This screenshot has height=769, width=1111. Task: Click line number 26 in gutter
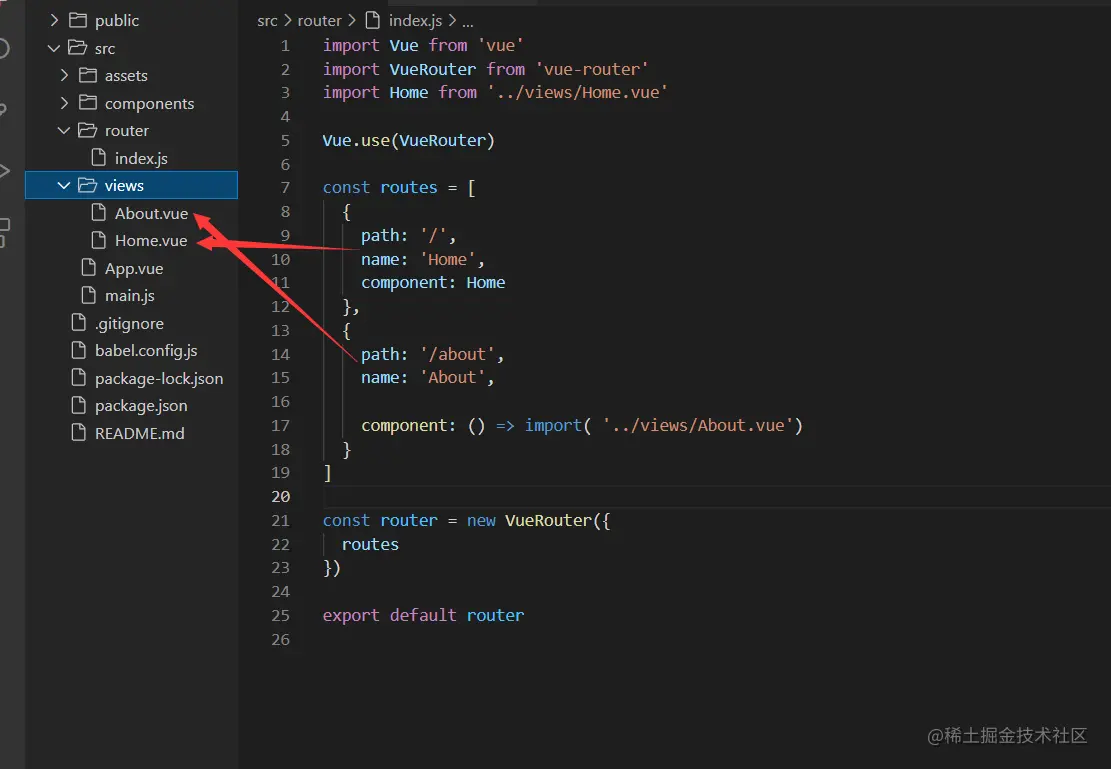click(281, 639)
